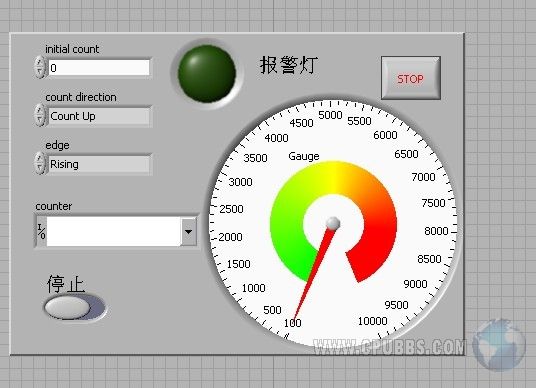
Task: Decrement the initial count stepper
Action: (40, 72)
